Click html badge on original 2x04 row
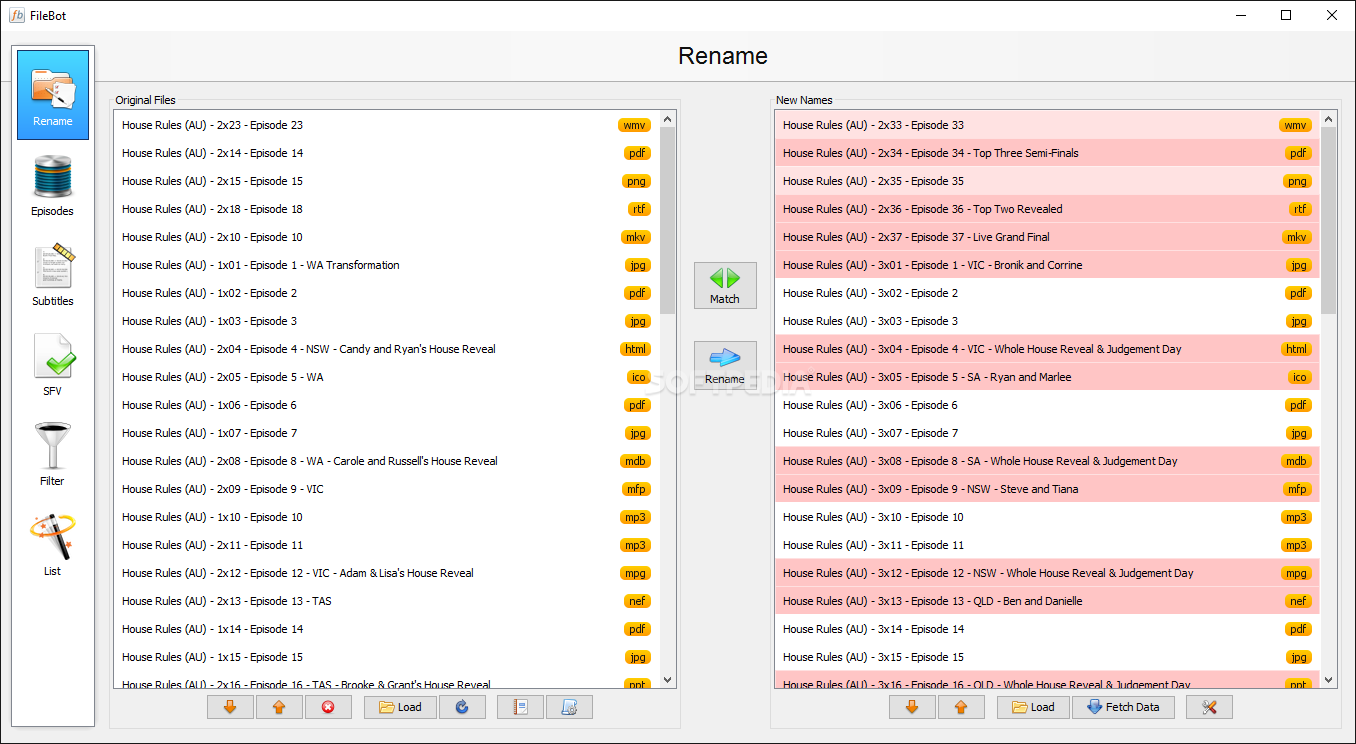 pyautogui.click(x=635, y=349)
